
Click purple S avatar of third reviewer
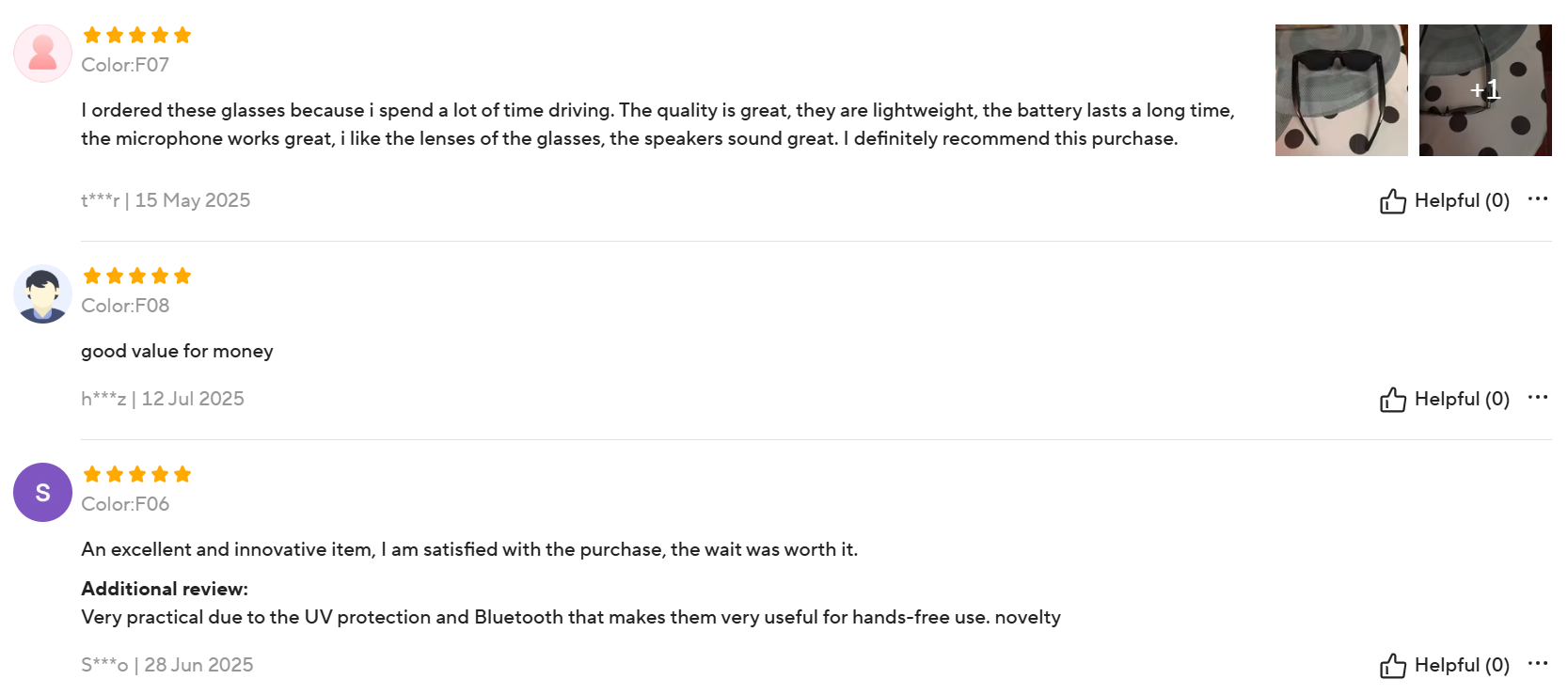coord(42,492)
